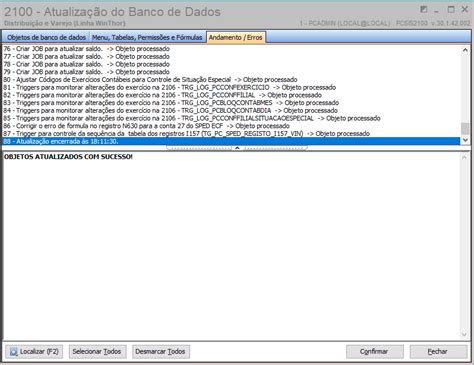Click the Fechar button
Screen dimensions: 474x365
pos(438,351)
